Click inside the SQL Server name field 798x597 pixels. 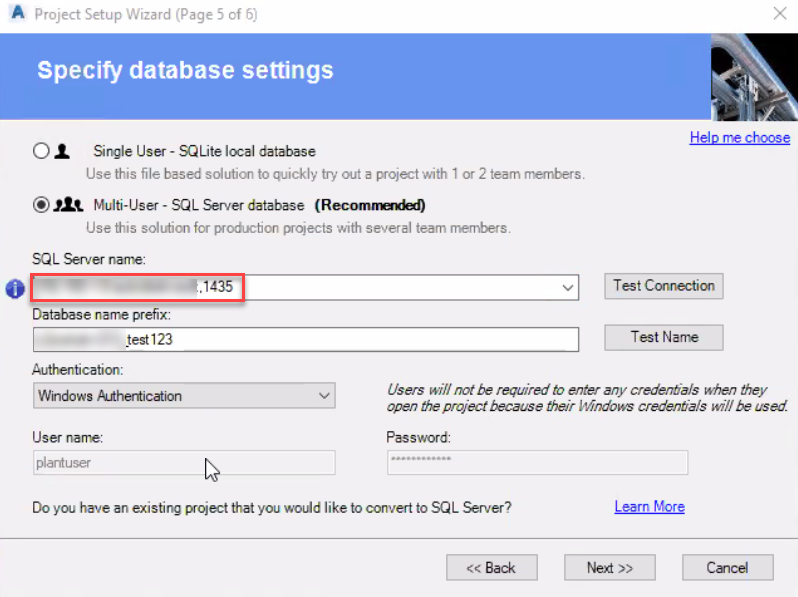[x=305, y=287]
